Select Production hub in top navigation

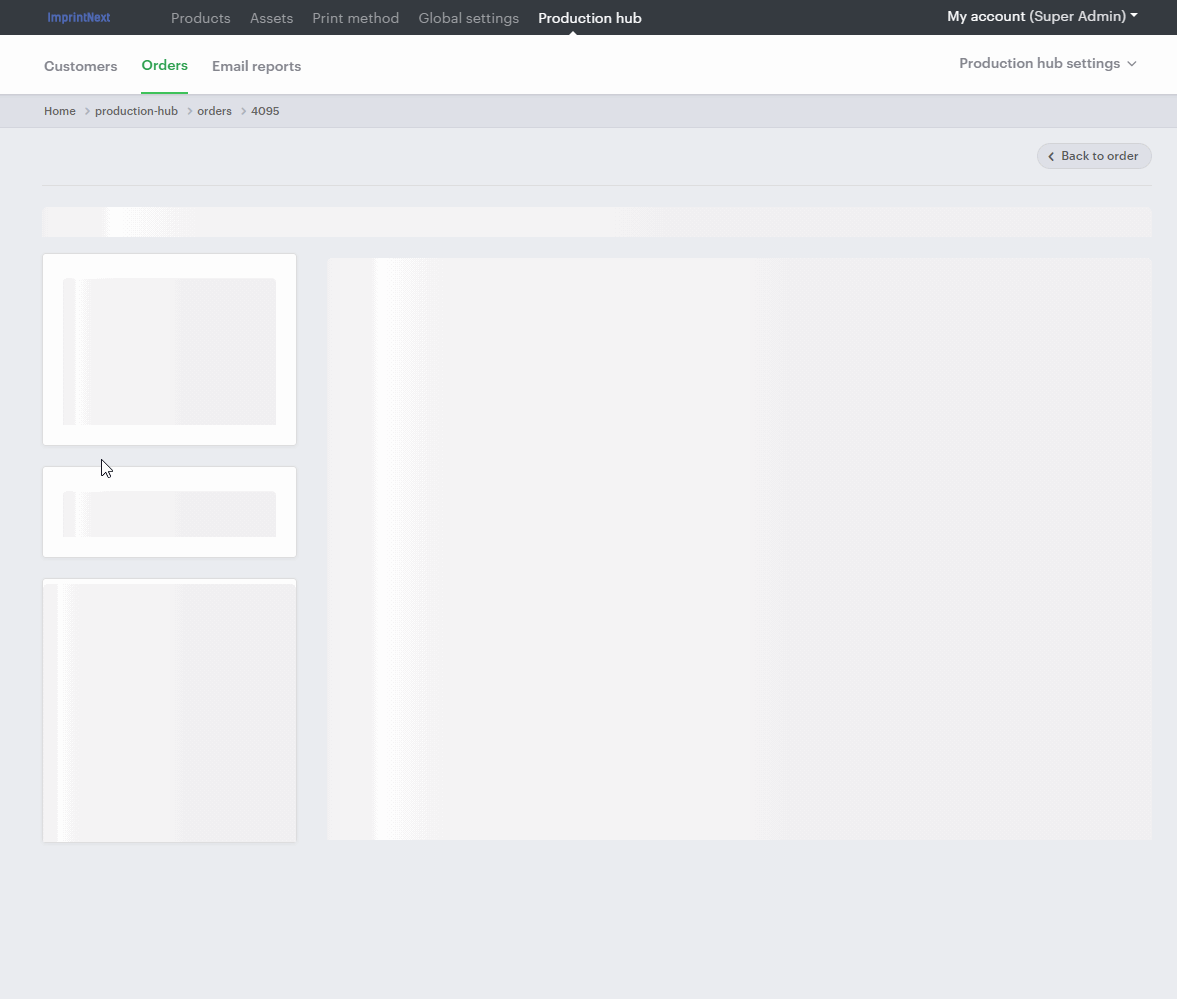point(589,18)
